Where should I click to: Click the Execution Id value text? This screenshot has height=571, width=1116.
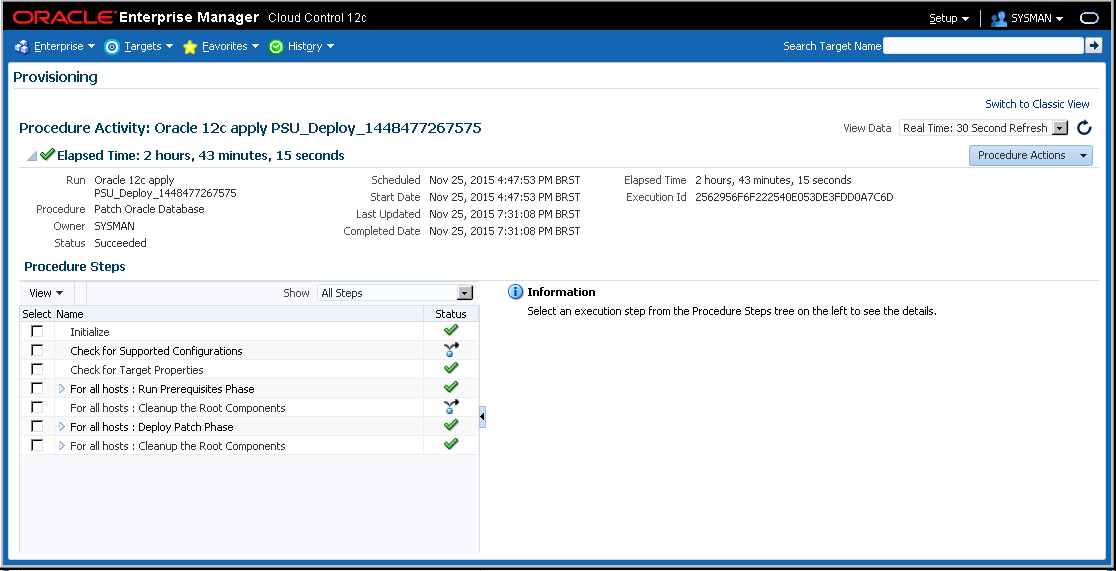click(794, 197)
